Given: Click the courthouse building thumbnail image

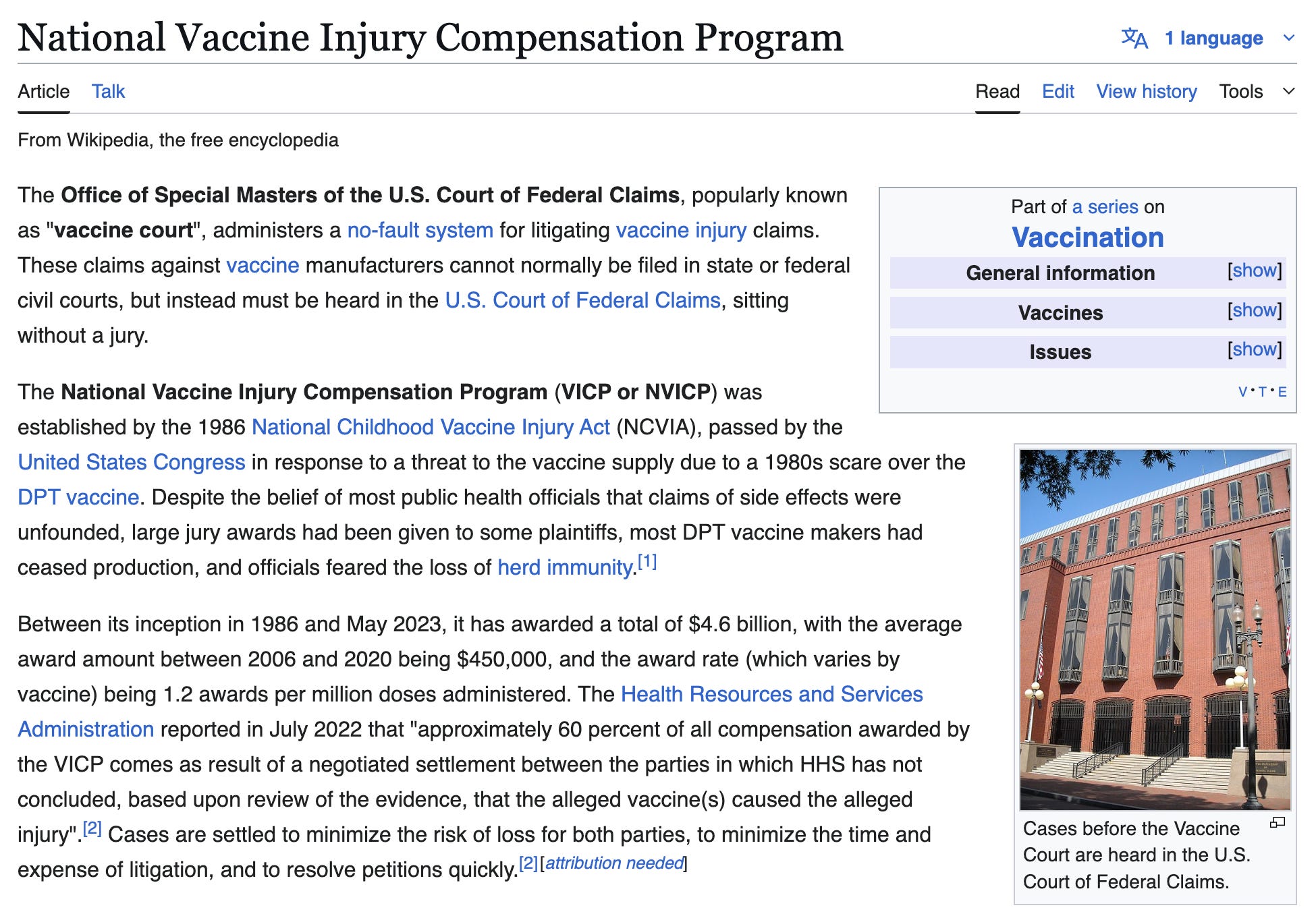Looking at the screenshot, I should tap(1154, 629).
